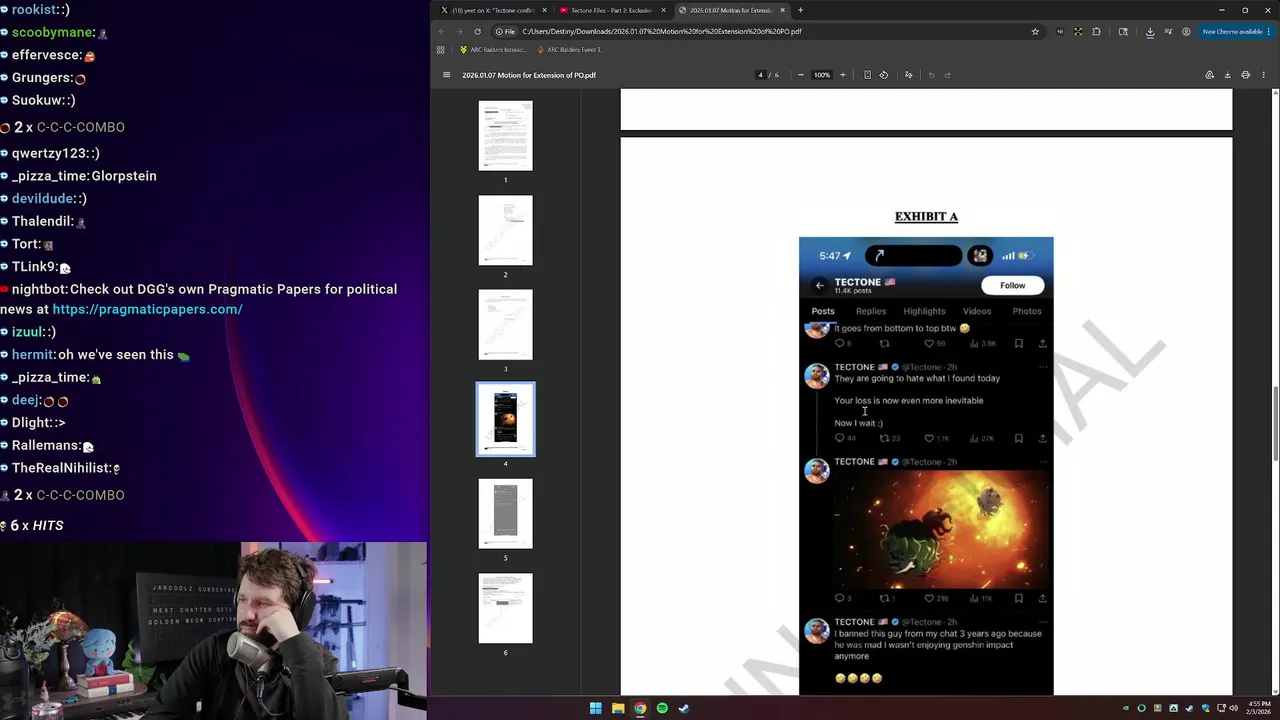
Task: Open Chrome downloads icon
Action: pyautogui.click(x=1150, y=31)
